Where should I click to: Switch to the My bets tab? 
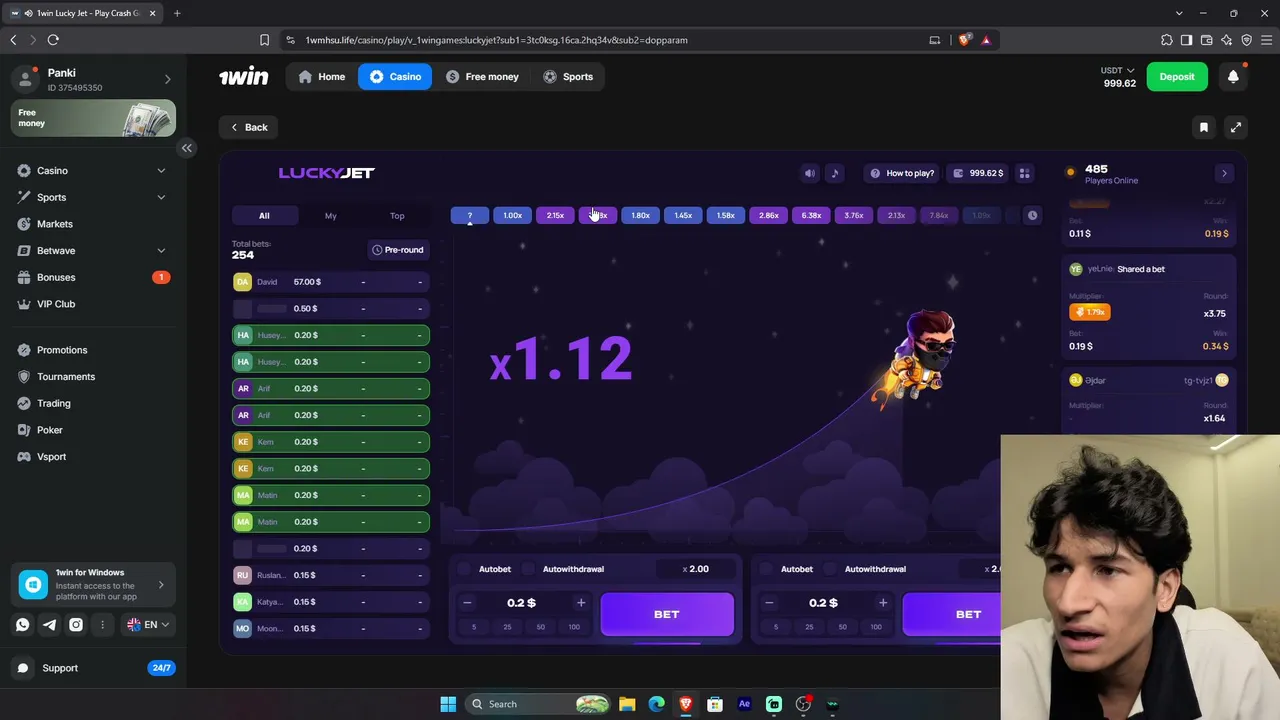click(331, 216)
